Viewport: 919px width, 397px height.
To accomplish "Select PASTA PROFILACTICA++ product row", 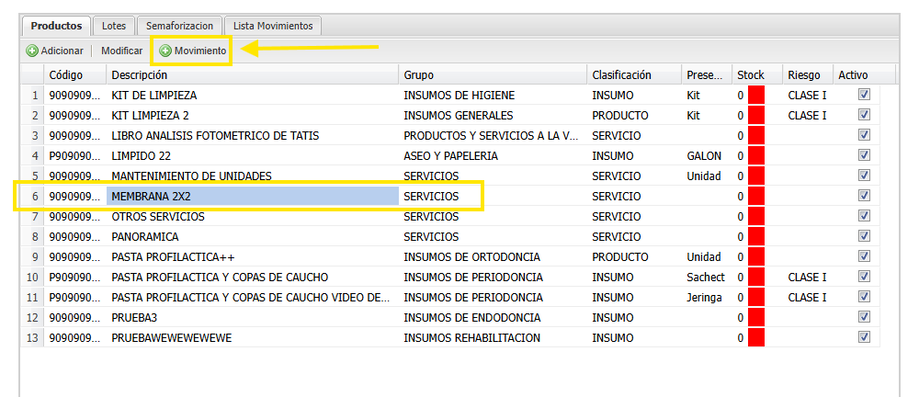I will (450, 257).
